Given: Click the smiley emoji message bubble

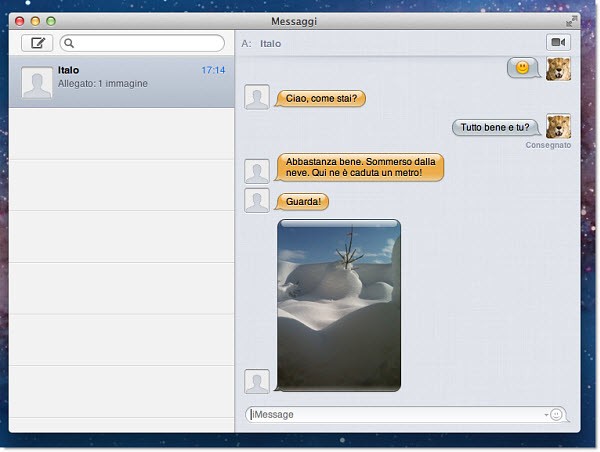Looking at the screenshot, I should tap(523, 68).
